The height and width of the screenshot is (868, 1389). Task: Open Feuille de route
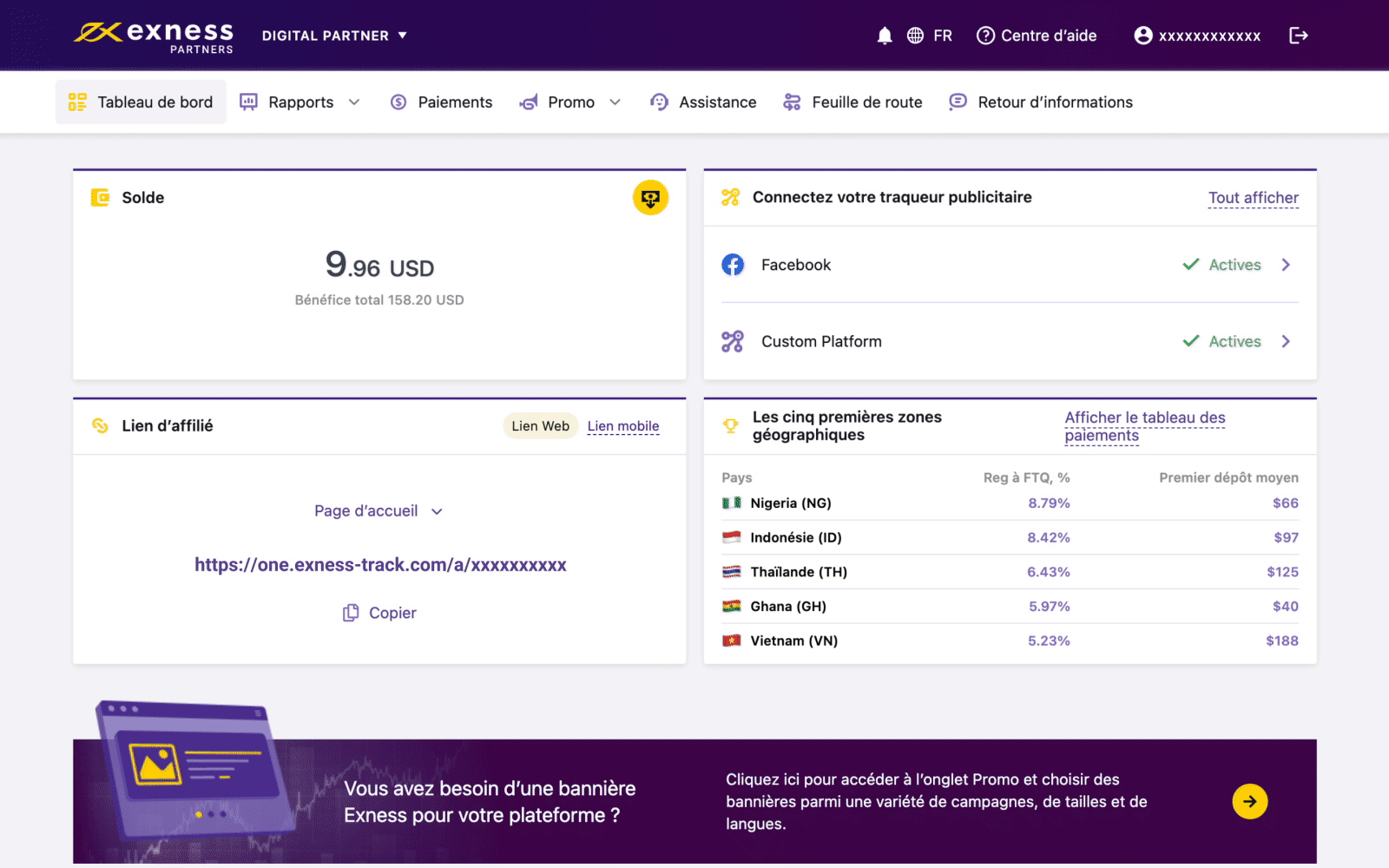tap(852, 102)
